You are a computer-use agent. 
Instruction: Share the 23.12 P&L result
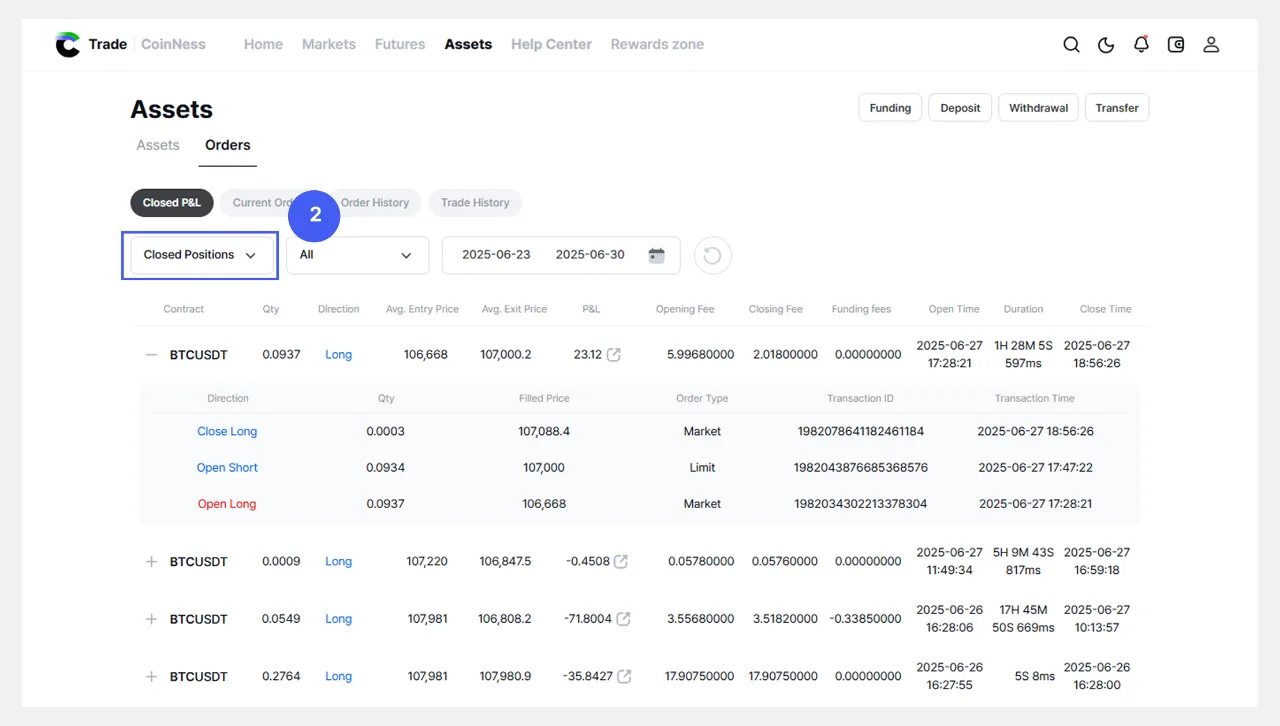614,354
